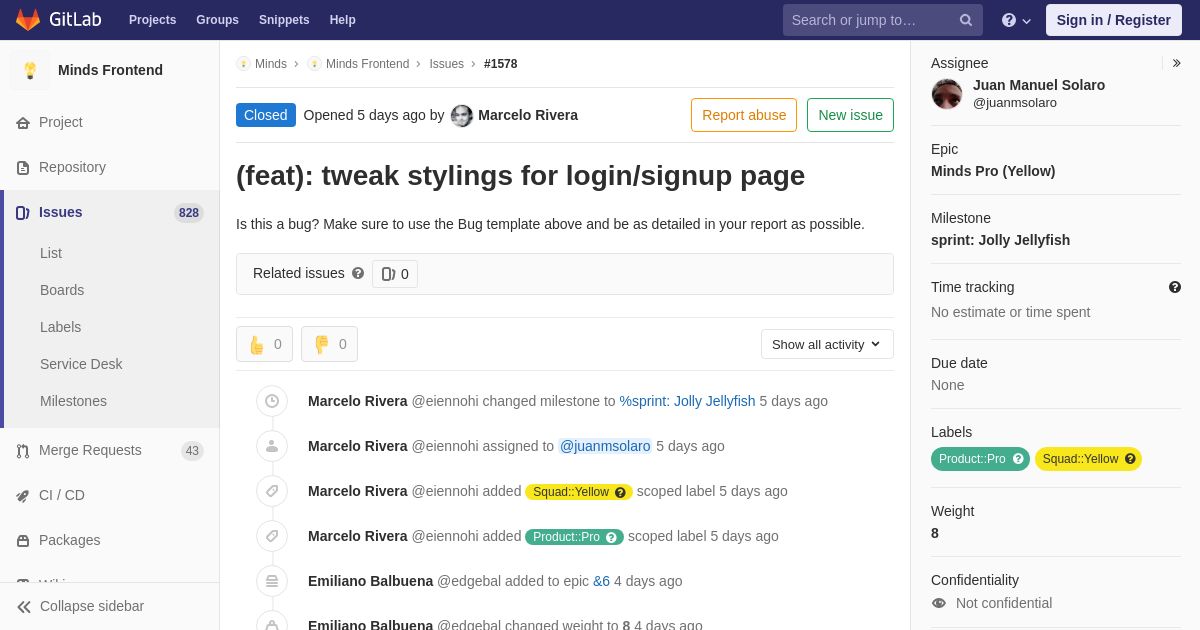Click Juan Manuel Solaro's avatar

pyautogui.click(x=947, y=94)
